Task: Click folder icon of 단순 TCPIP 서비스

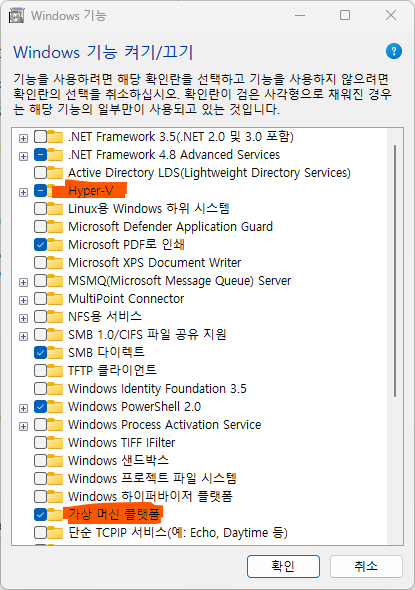Action: coord(55,532)
